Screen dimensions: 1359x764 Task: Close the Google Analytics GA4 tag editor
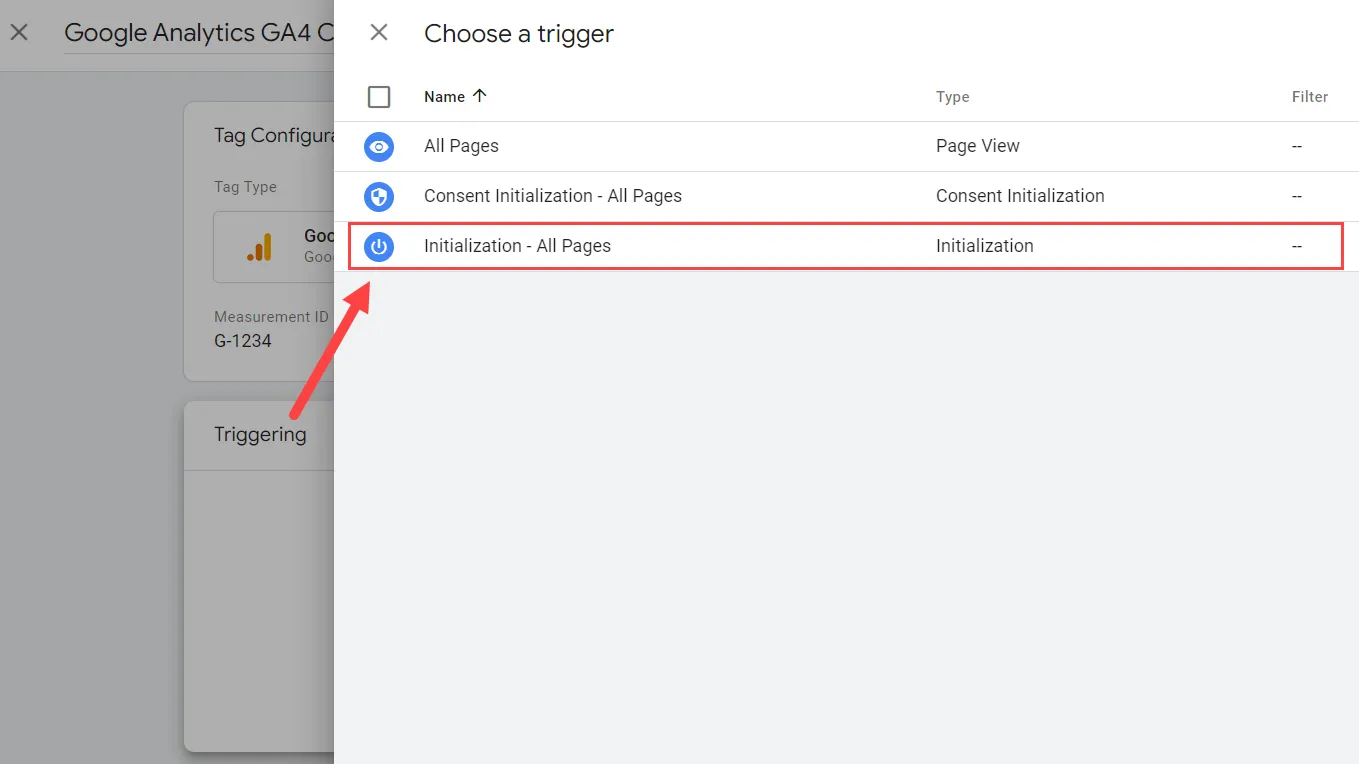[x=19, y=33]
